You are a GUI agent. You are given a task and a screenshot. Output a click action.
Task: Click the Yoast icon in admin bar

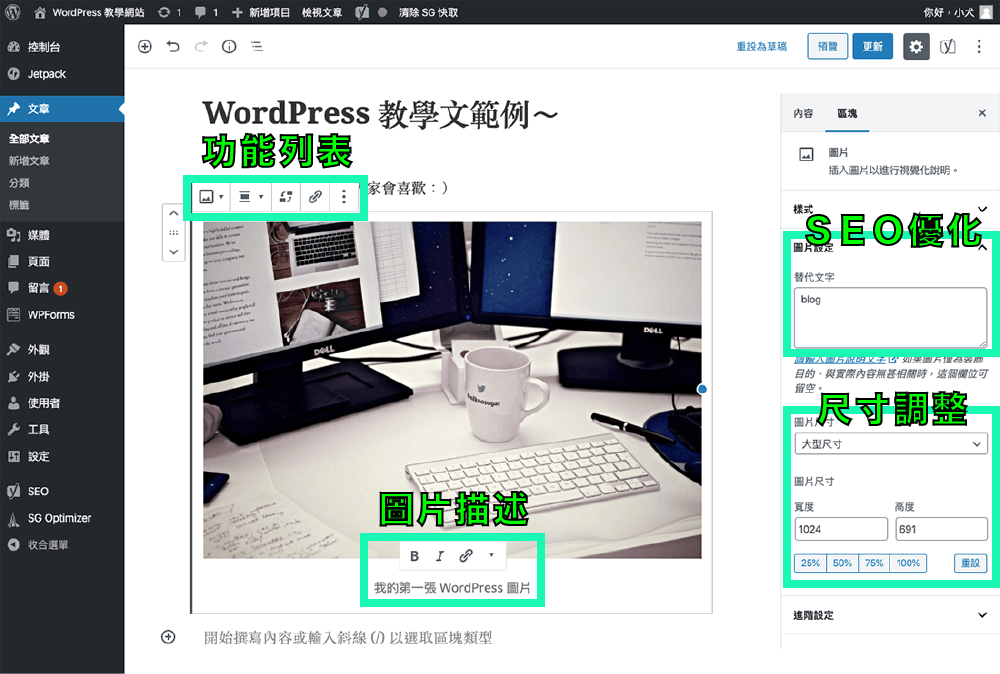(x=362, y=12)
